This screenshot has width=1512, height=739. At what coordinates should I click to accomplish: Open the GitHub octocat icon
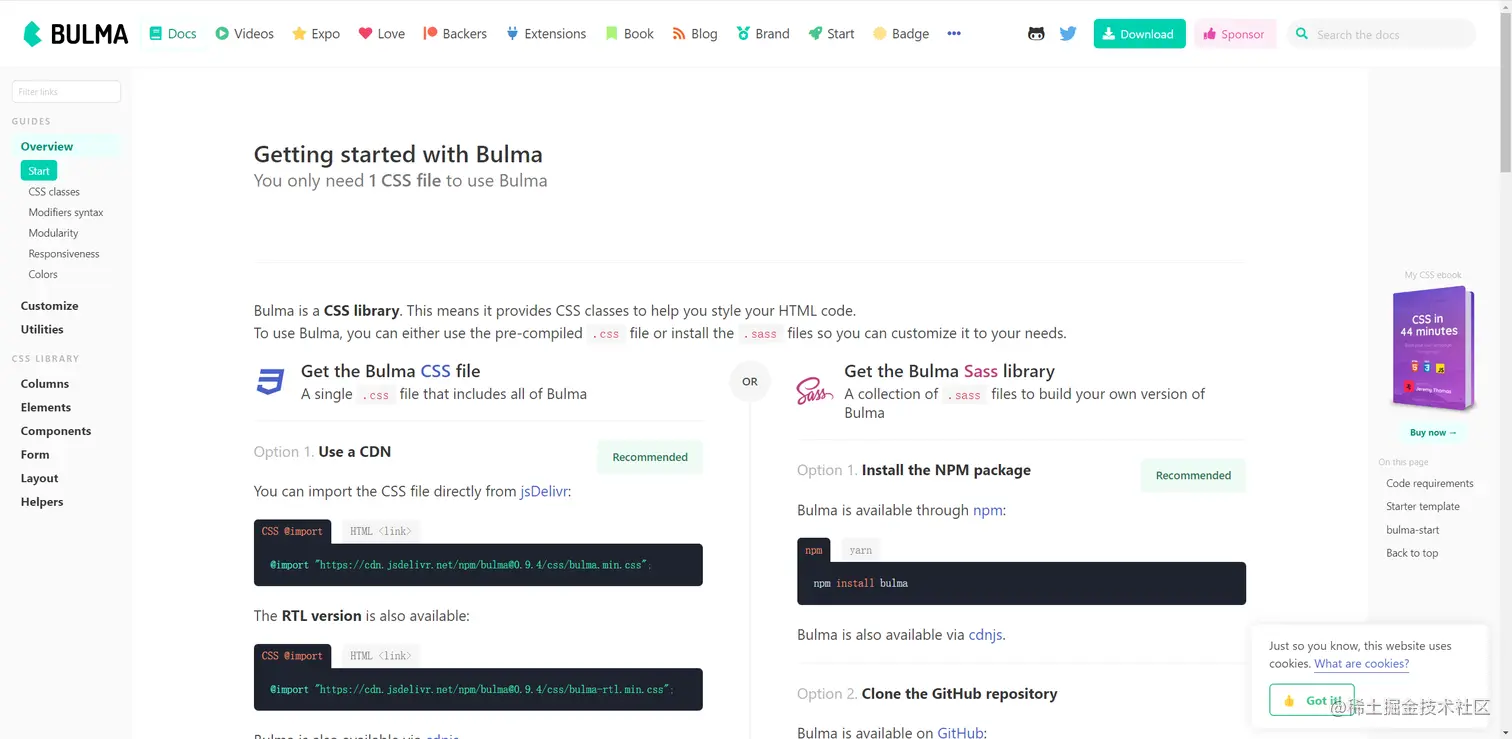1036,34
